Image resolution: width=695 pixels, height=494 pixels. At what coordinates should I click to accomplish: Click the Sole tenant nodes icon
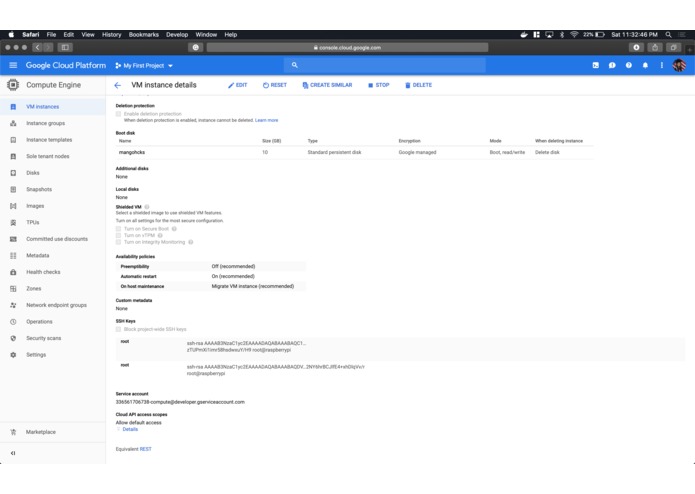13,156
